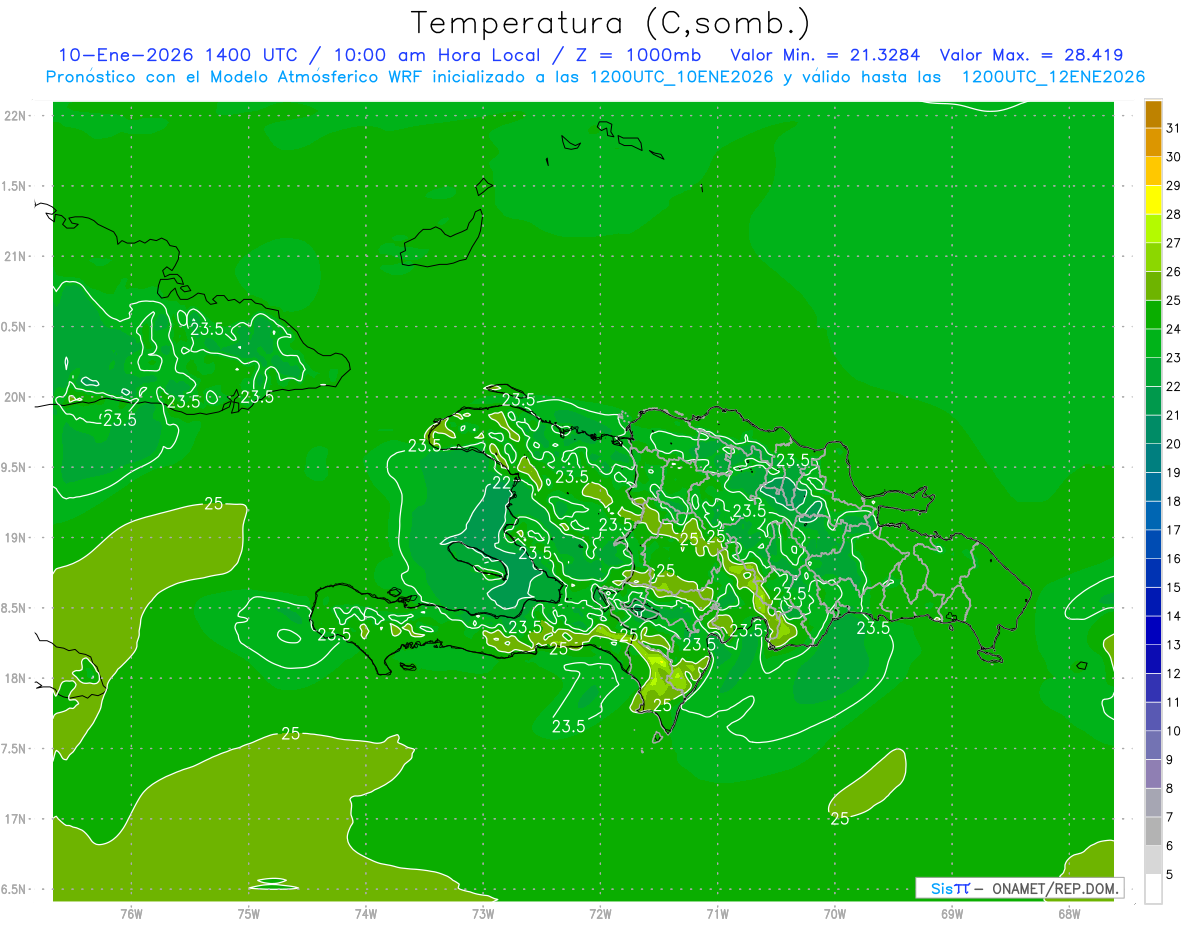
Task: Click the 19N latitude axis label
Action: pyautogui.click(x=15, y=537)
